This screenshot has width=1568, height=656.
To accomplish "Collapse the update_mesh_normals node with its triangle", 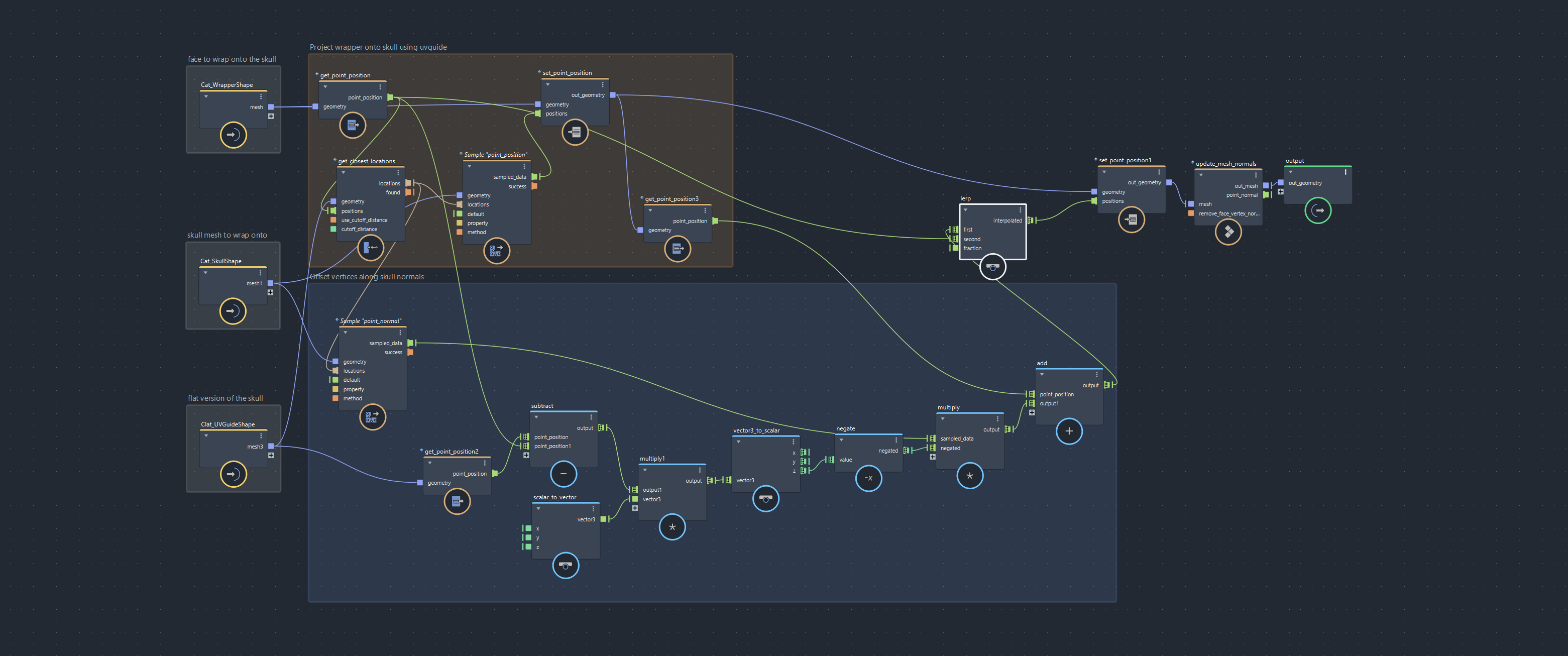I will 1201,175.
